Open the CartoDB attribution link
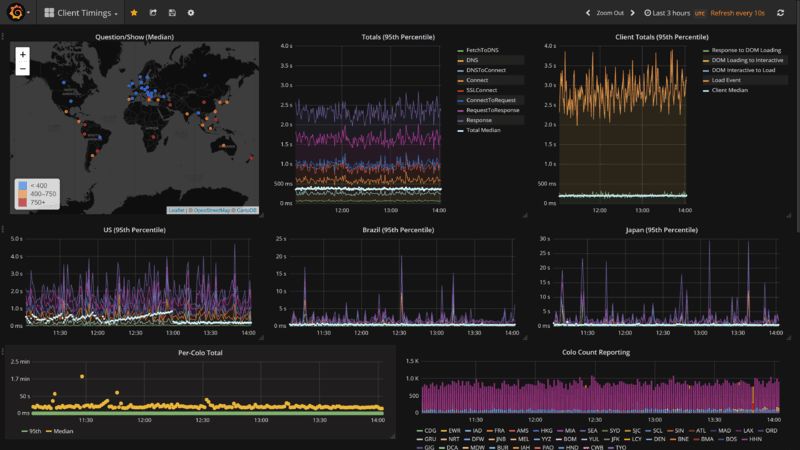 246,210
